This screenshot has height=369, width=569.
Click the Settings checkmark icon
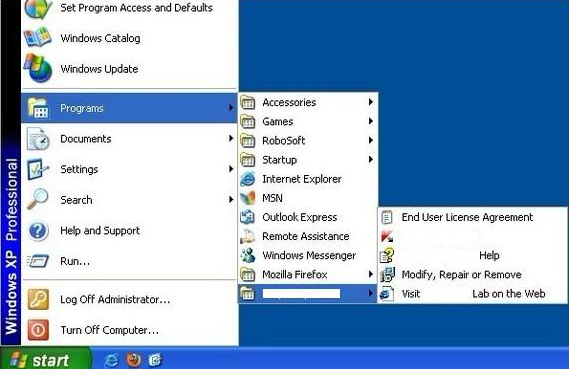point(38,169)
